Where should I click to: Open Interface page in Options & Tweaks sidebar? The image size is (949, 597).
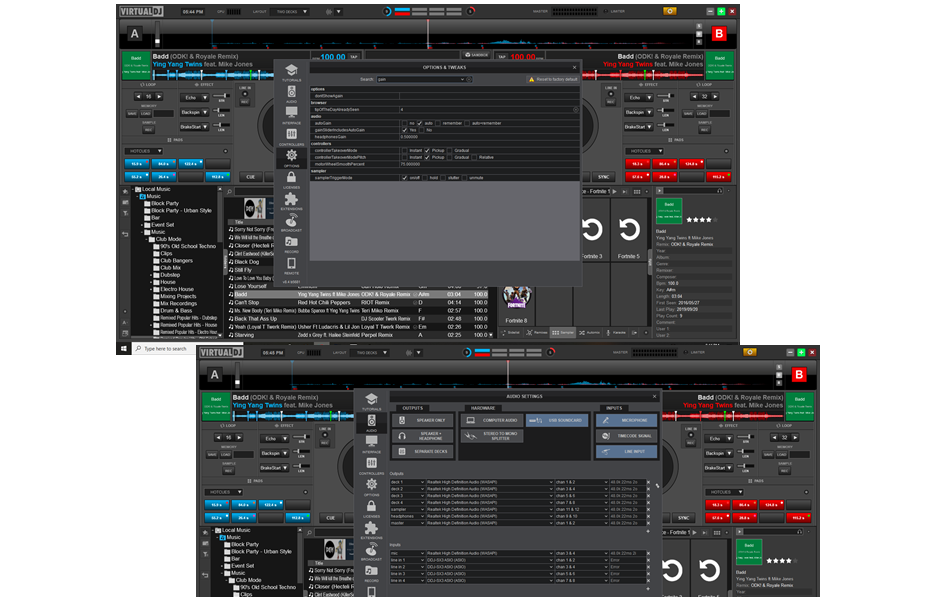point(291,114)
